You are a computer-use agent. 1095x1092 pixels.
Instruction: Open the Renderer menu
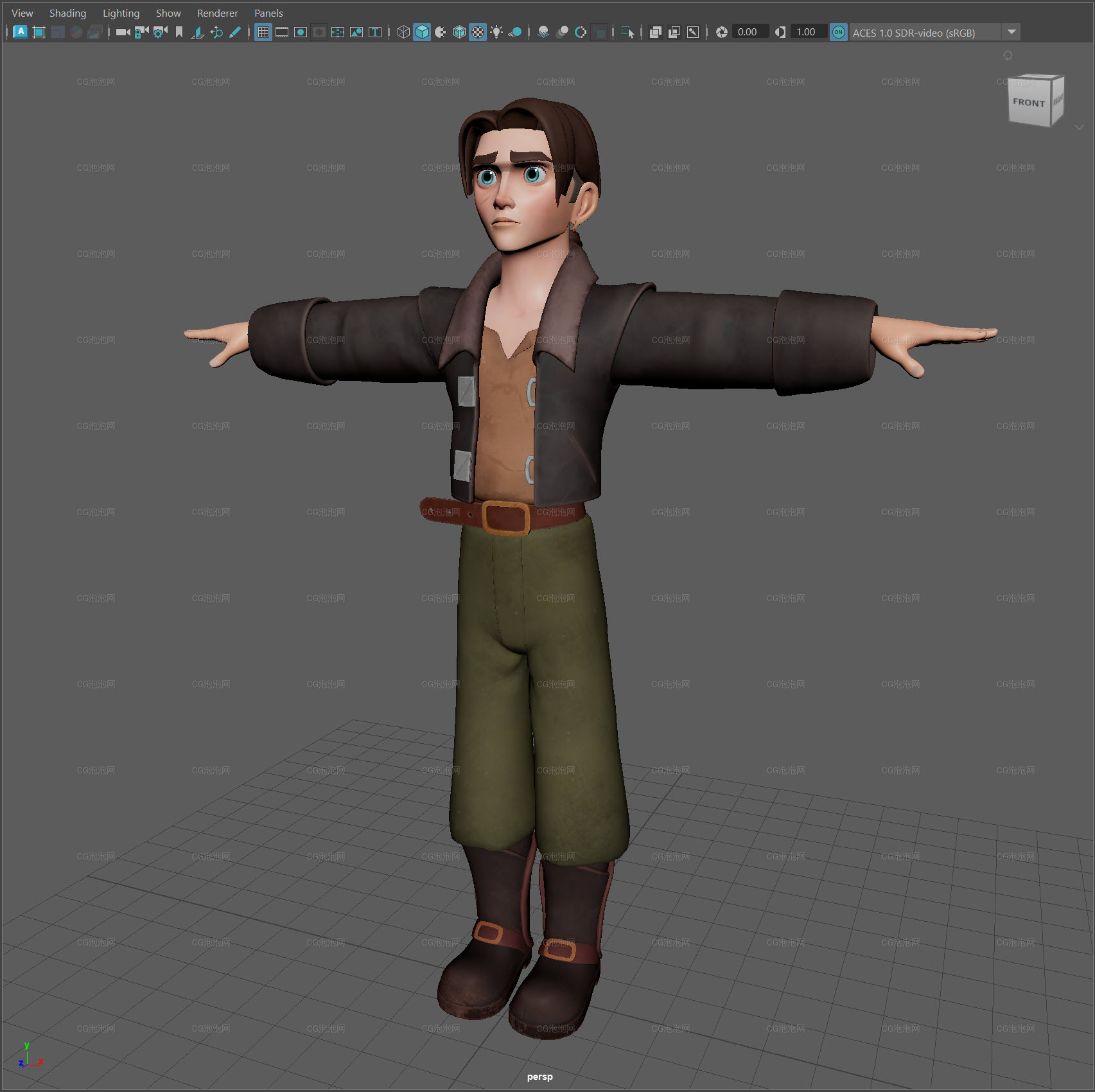(217, 13)
